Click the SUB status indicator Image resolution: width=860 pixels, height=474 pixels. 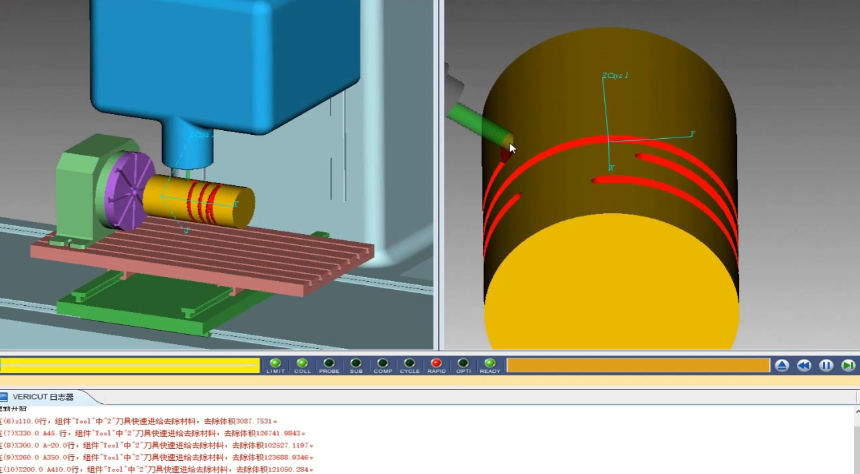[356, 364]
